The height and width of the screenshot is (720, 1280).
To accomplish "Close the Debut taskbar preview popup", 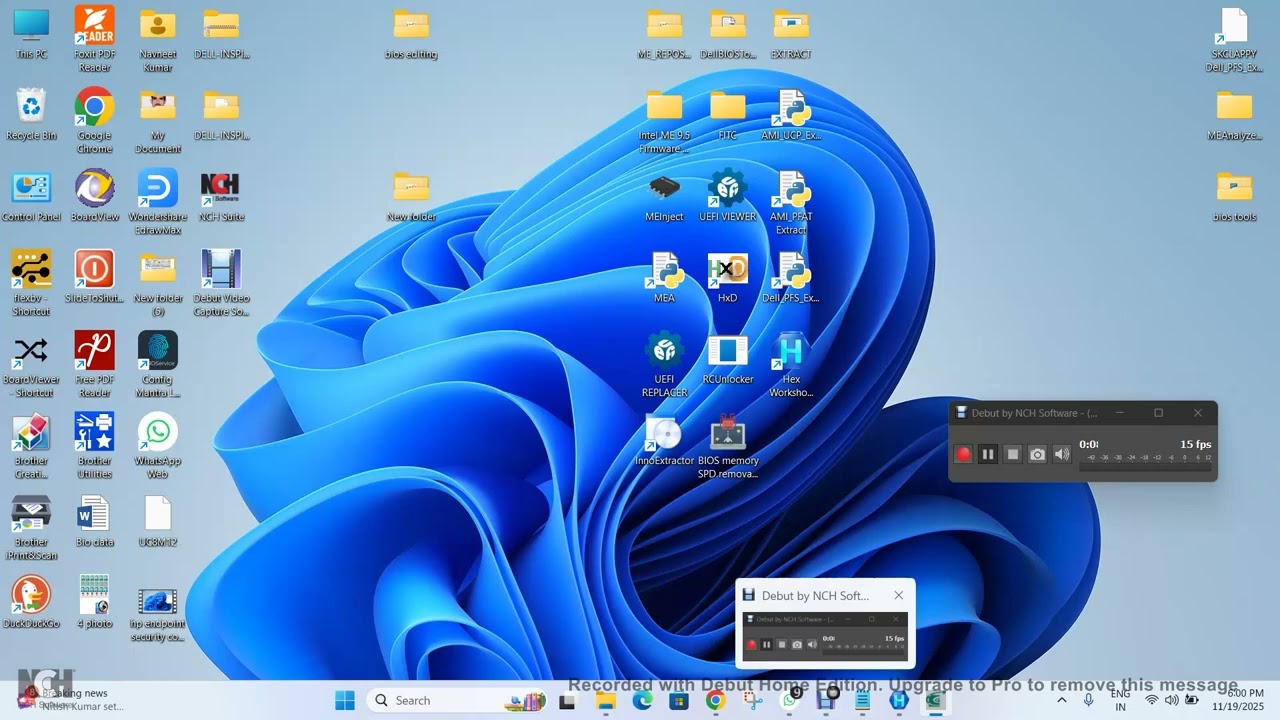I will click(x=898, y=595).
